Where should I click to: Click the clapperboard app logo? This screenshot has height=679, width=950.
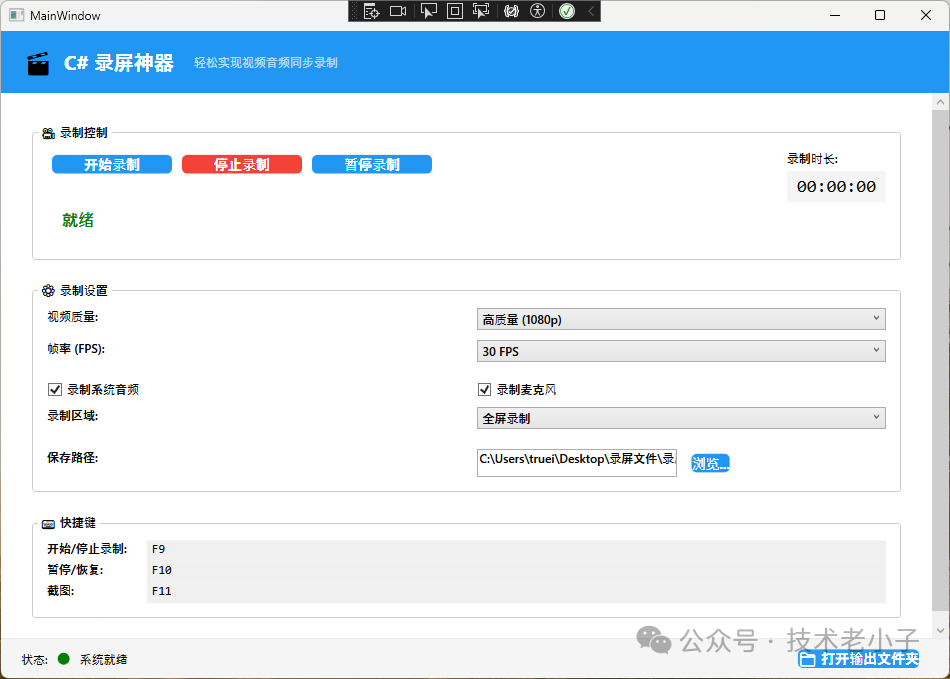[38, 64]
